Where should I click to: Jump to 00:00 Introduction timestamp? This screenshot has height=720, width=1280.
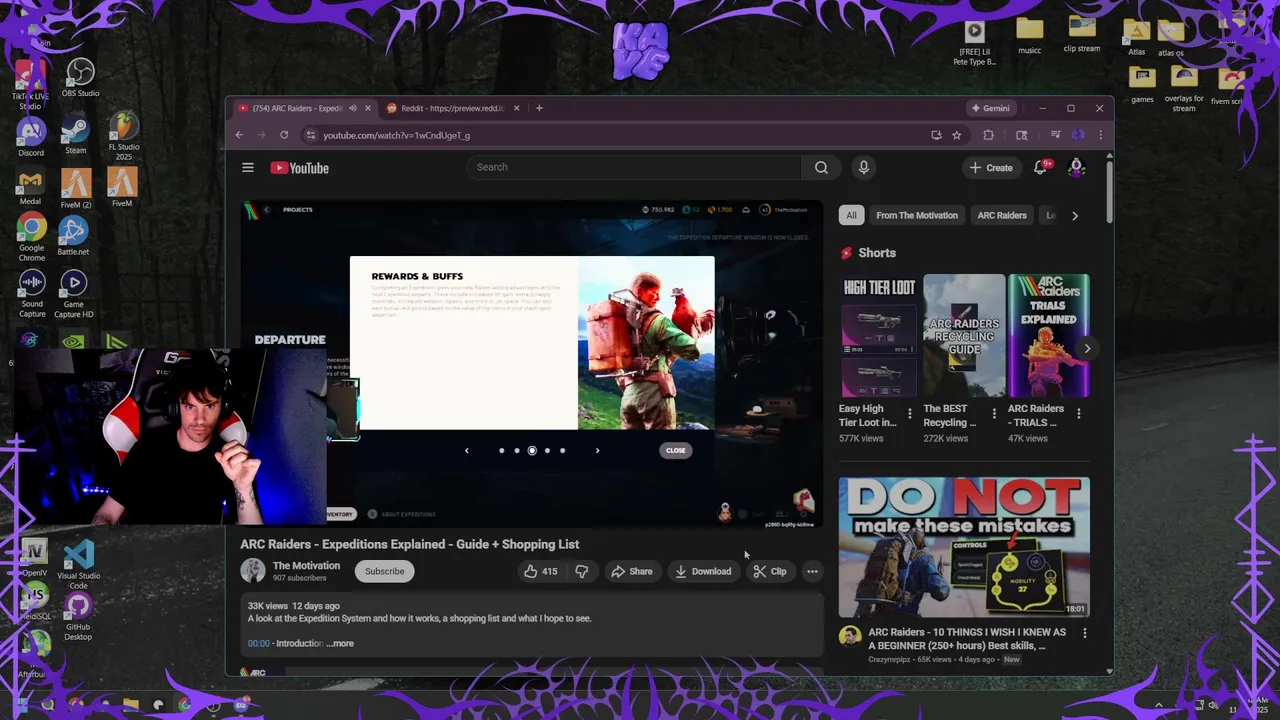[259, 643]
